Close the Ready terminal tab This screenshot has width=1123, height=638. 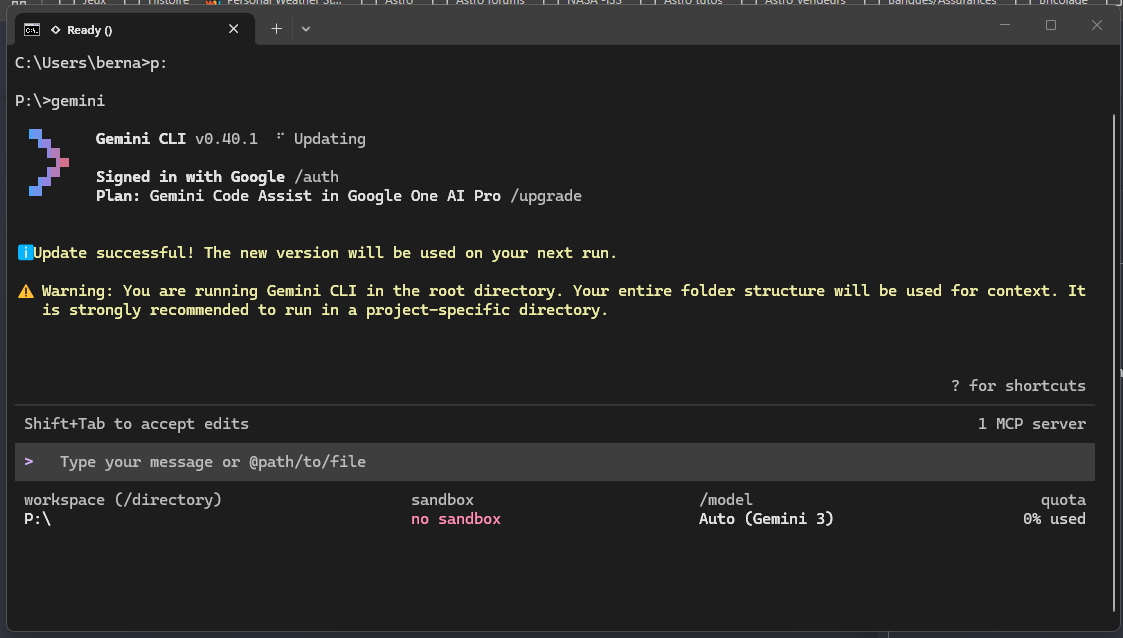[233, 29]
